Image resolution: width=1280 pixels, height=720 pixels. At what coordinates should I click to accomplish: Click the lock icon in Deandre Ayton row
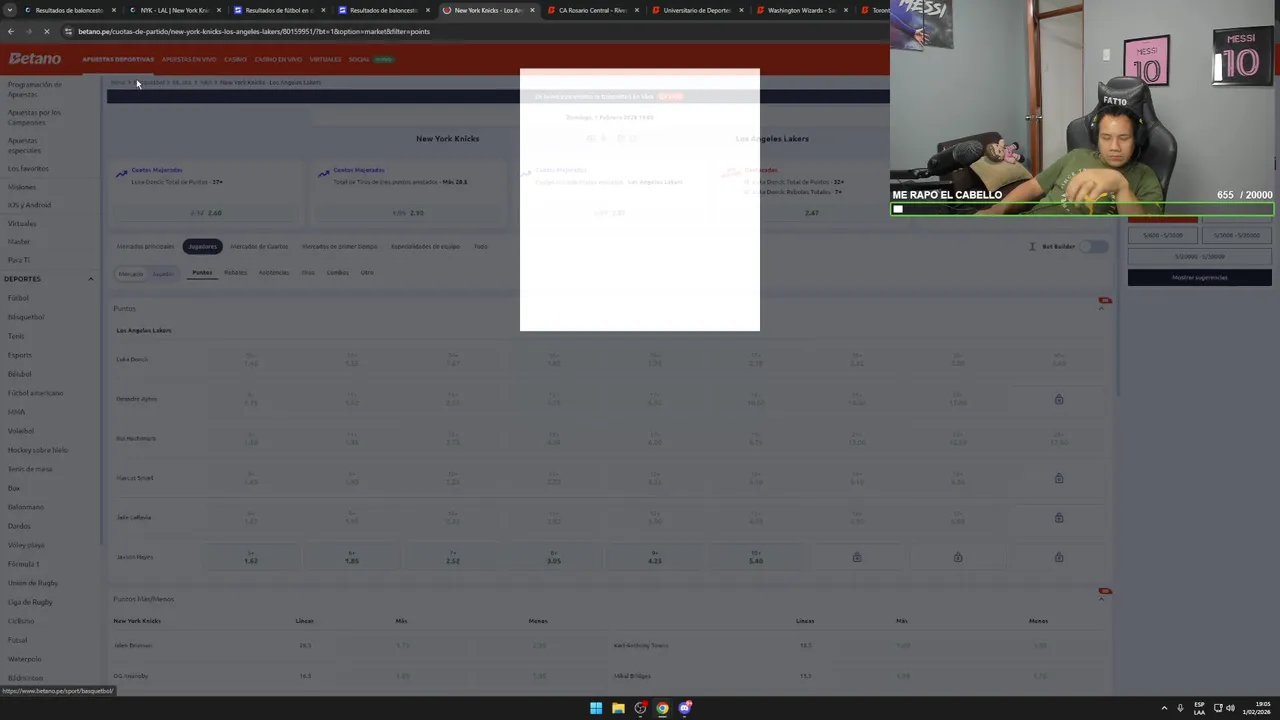tap(1059, 399)
